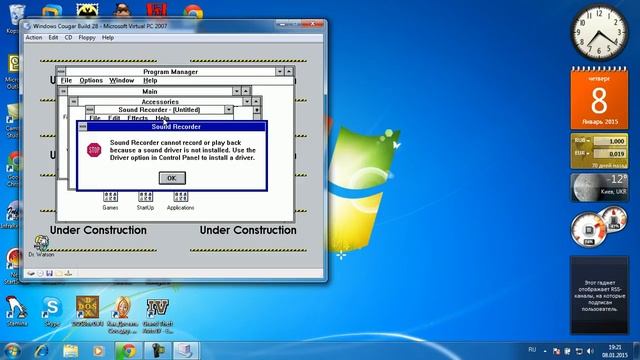Open Program Manager's Options menu

click(91, 80)
